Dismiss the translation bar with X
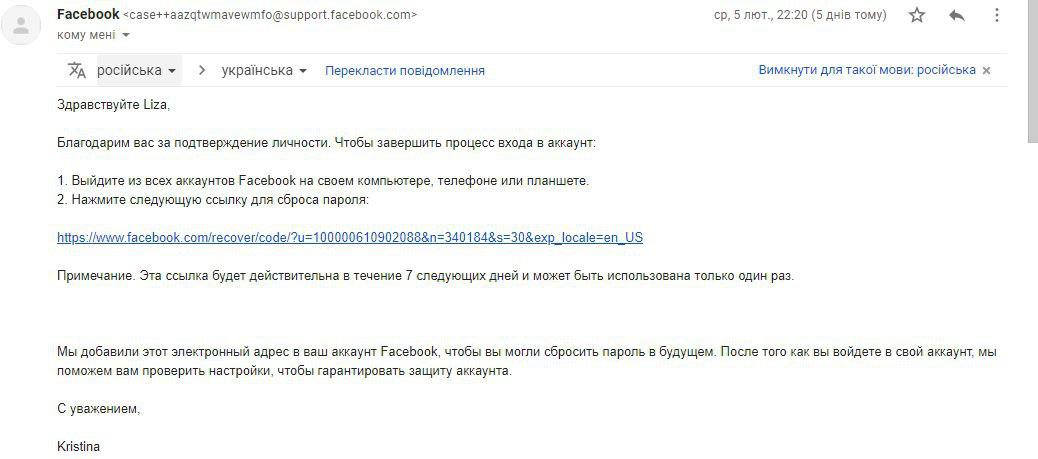The image size is (1038, 459). (986, 70)
